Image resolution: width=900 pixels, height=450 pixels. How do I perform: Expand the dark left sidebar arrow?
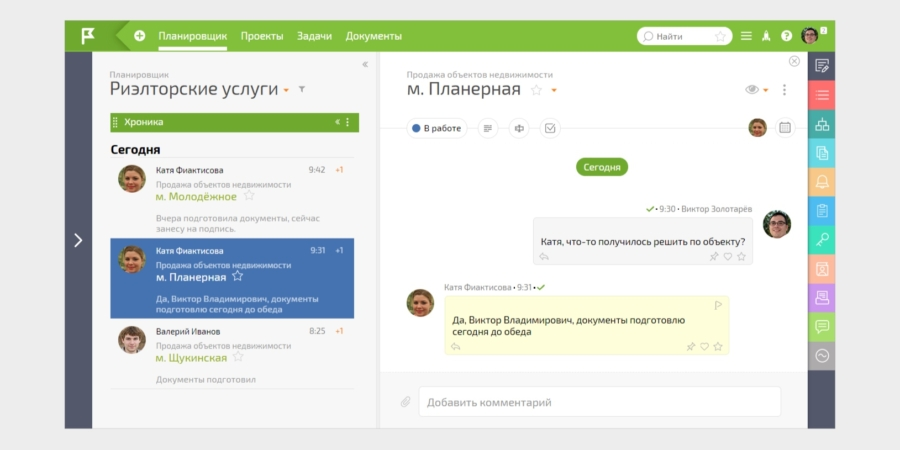[x=78, y=240]
